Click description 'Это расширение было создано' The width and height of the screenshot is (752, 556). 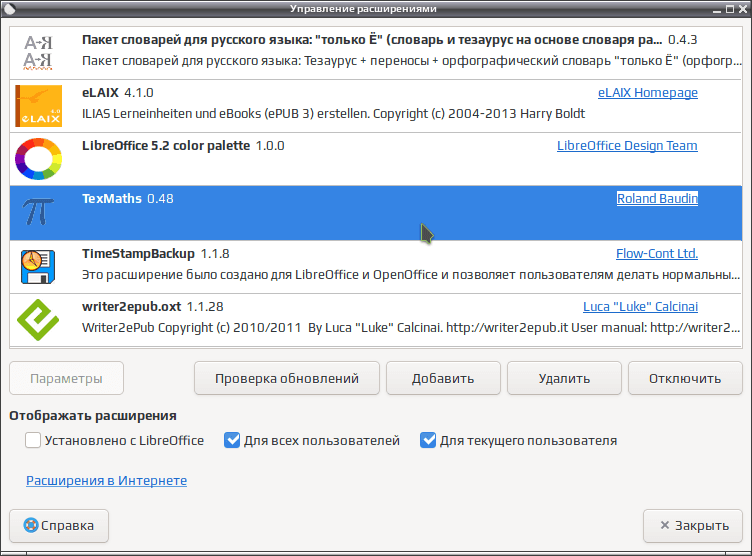pos(411,275)
